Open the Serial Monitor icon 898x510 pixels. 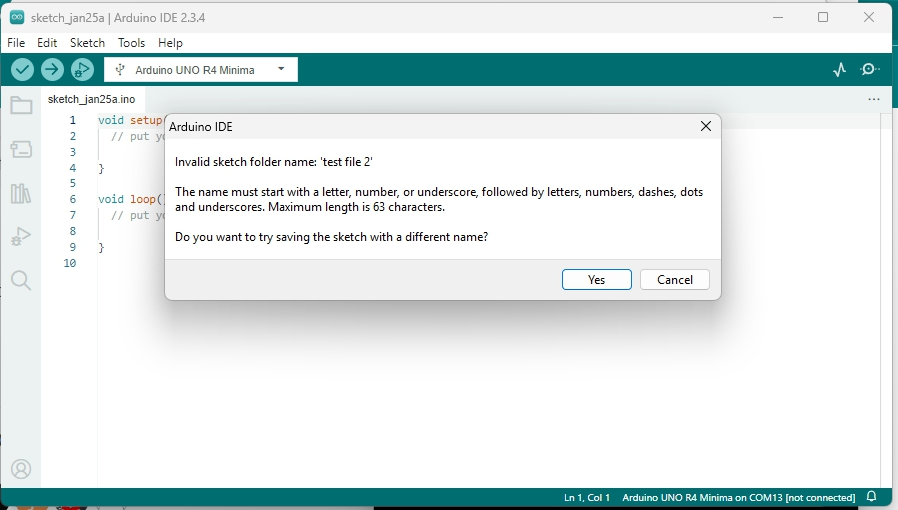tap(869, 70)
